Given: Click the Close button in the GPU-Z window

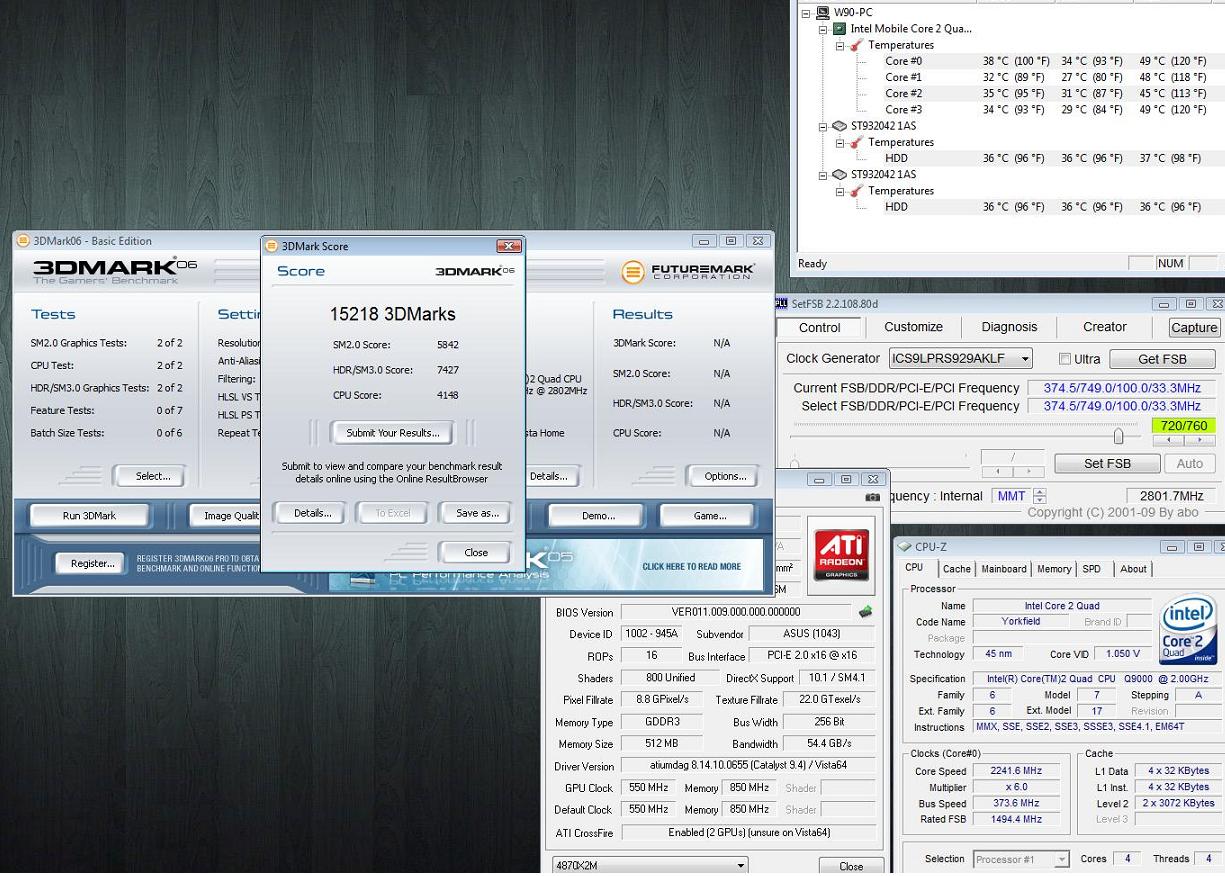Looking at the screenshot, I should point(851,866).
